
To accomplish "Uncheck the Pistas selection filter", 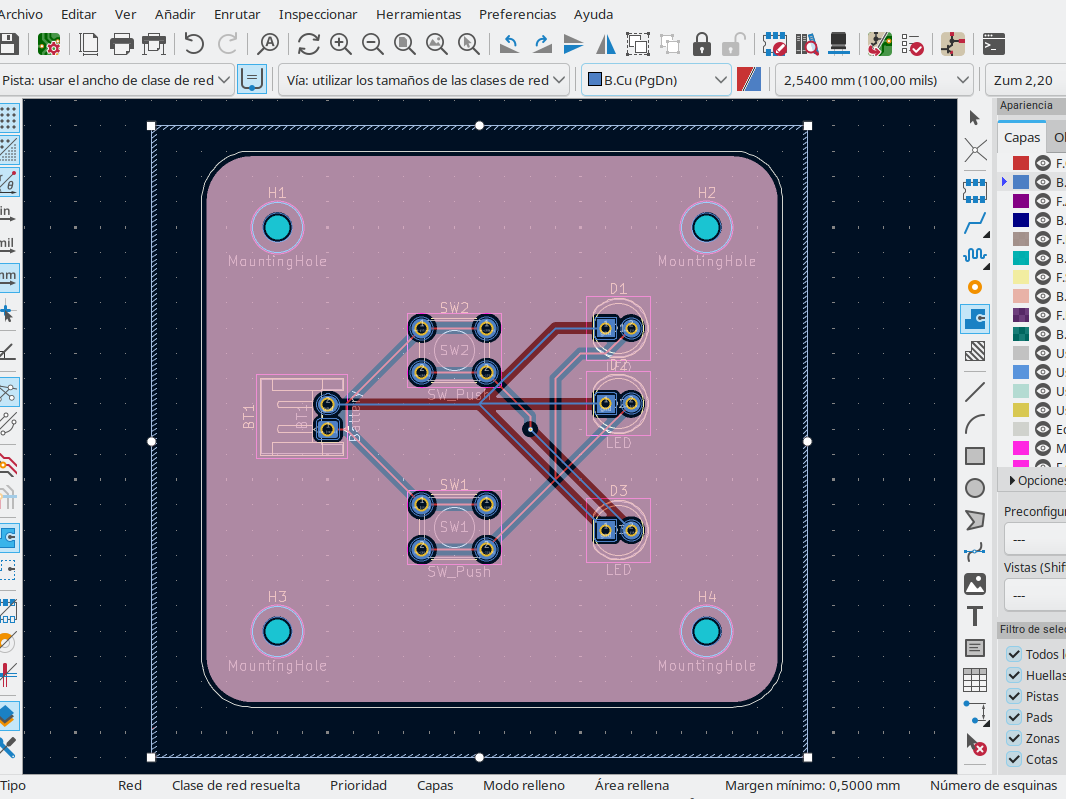I will [1012, 696].
